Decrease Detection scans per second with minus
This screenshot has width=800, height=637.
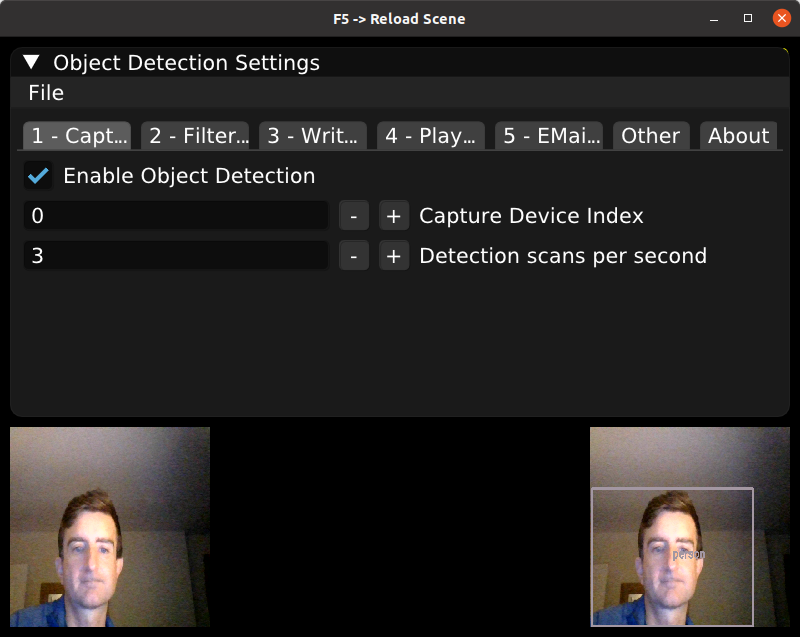pos(353,255)
